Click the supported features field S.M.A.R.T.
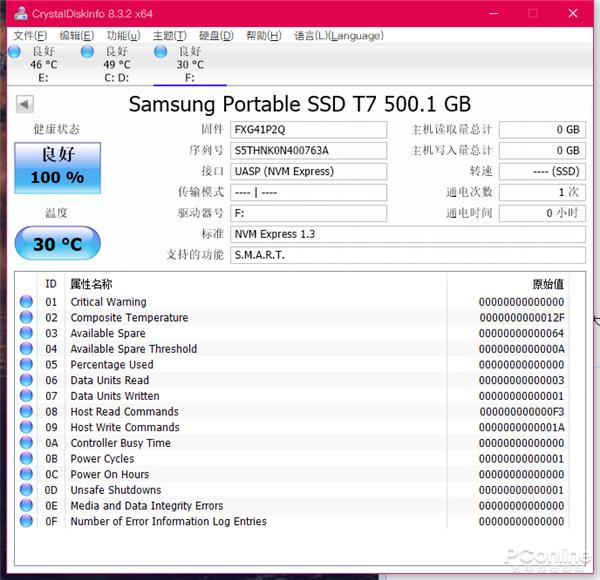 click(408, 255)
